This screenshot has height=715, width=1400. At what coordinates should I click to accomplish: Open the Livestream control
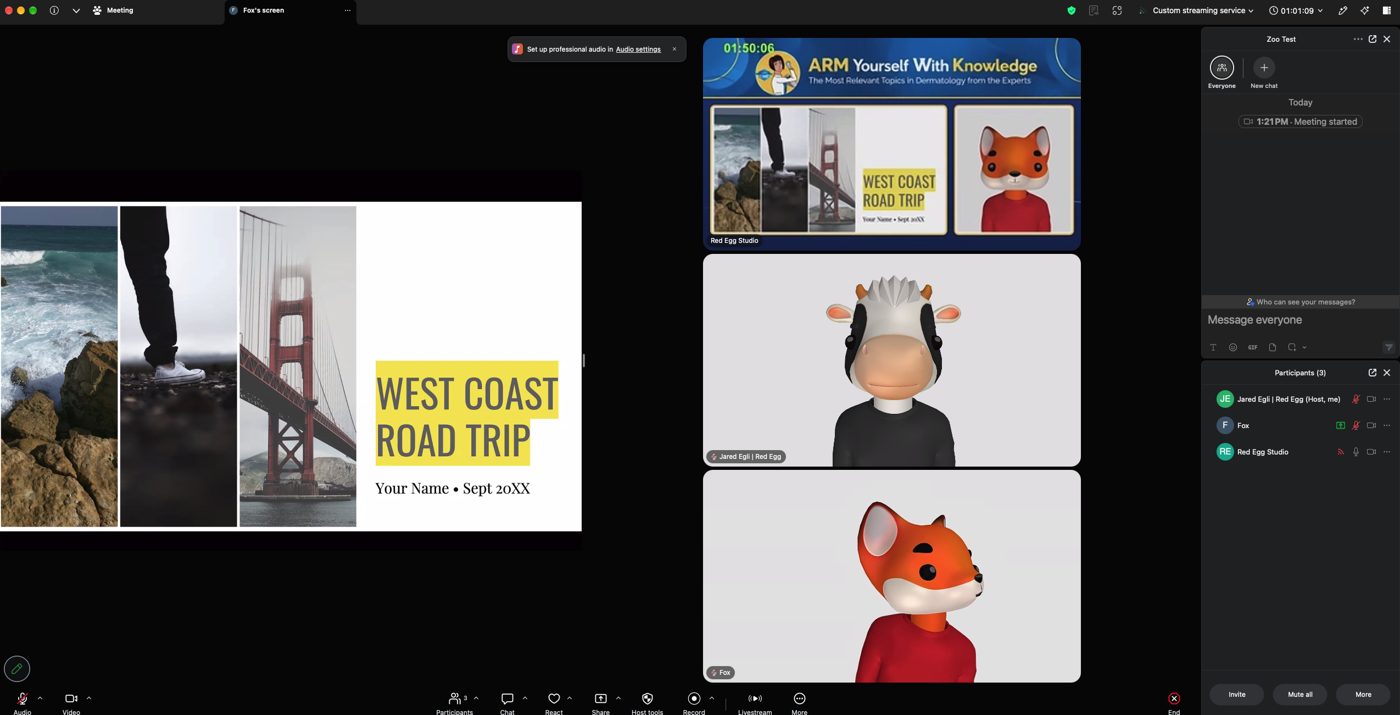pyautogui.click(x=755, y=702)
